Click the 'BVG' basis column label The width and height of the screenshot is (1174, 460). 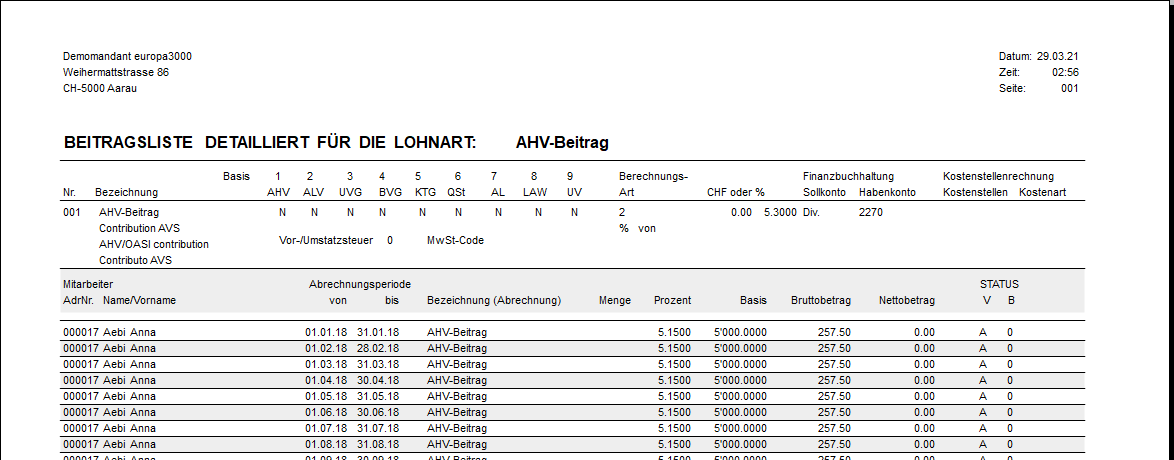(x=391, y=193)
